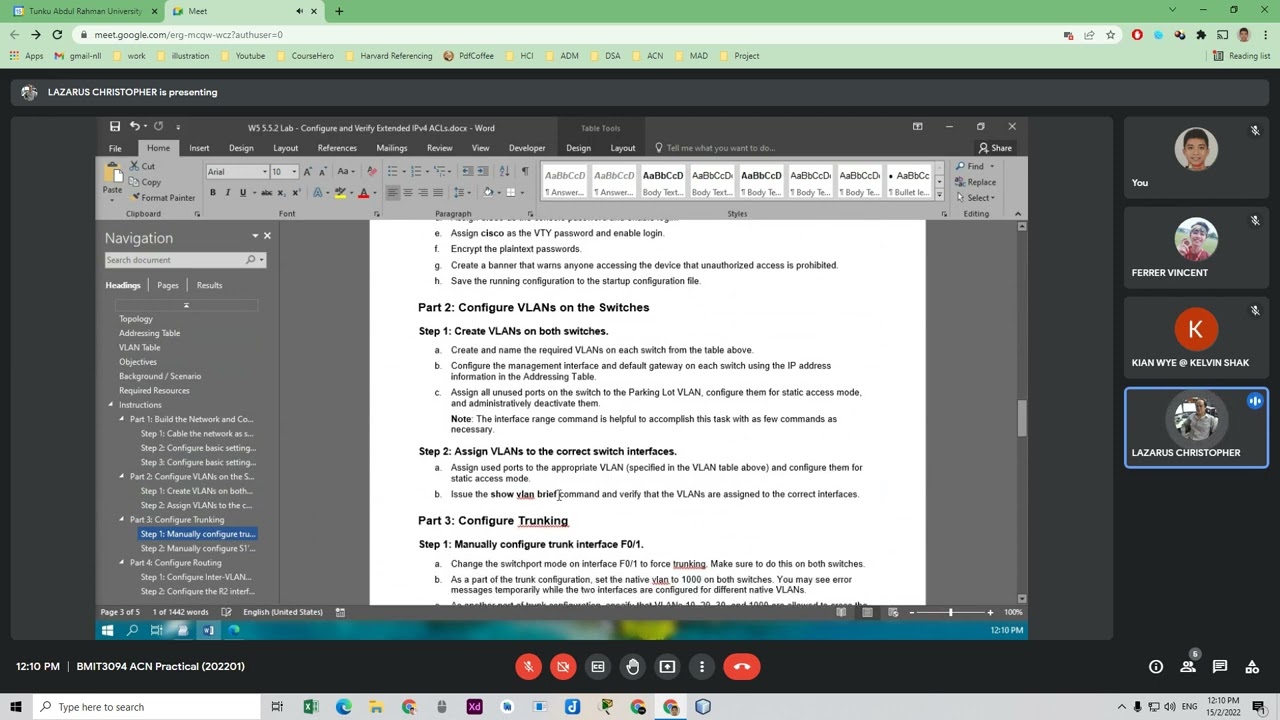The width and height of the screenshot is (1280, 720).
Task: Toggle the Meet camera button
Action: [563, 667]
